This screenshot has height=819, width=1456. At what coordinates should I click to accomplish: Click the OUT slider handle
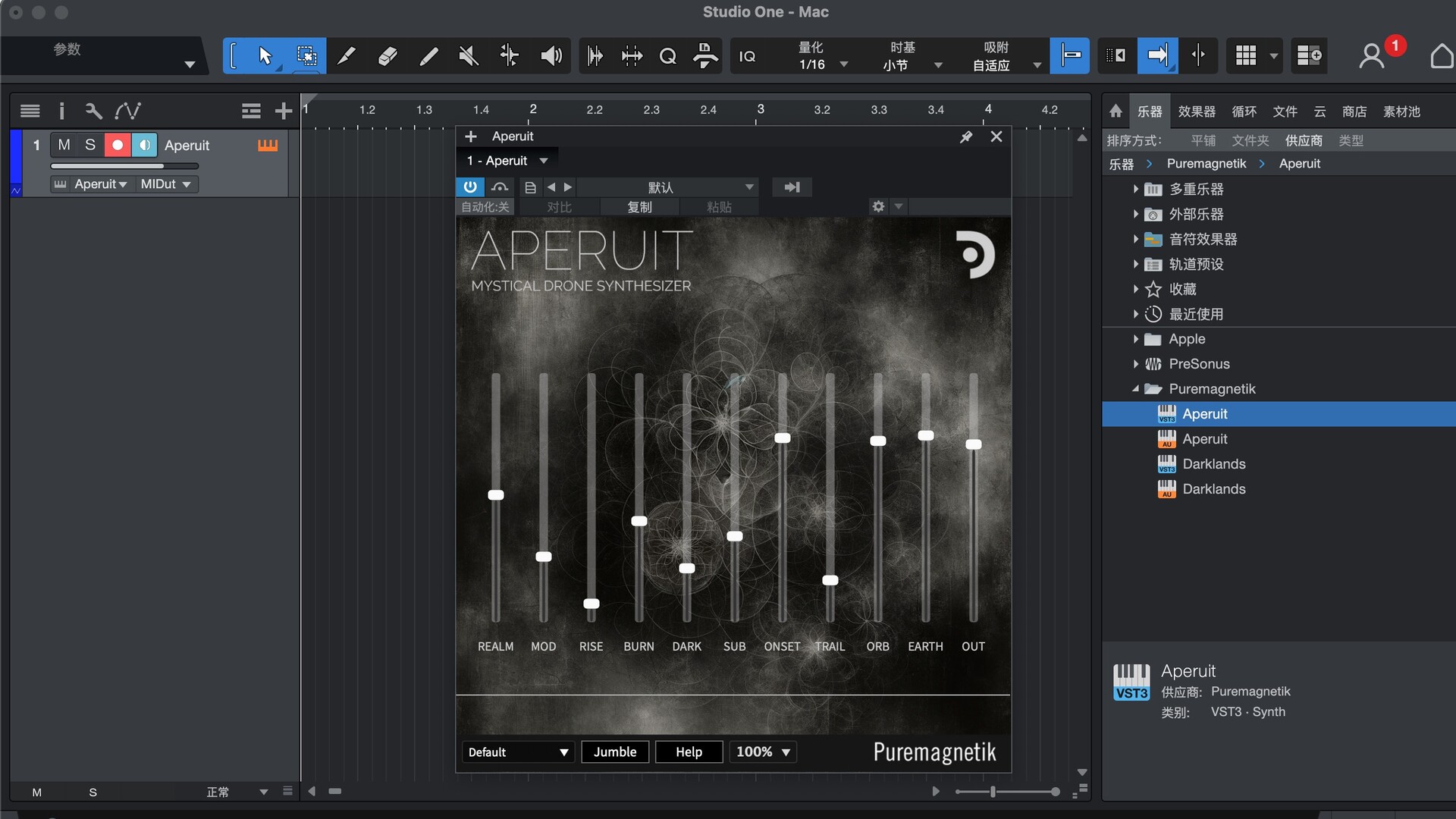pos(974,444)
